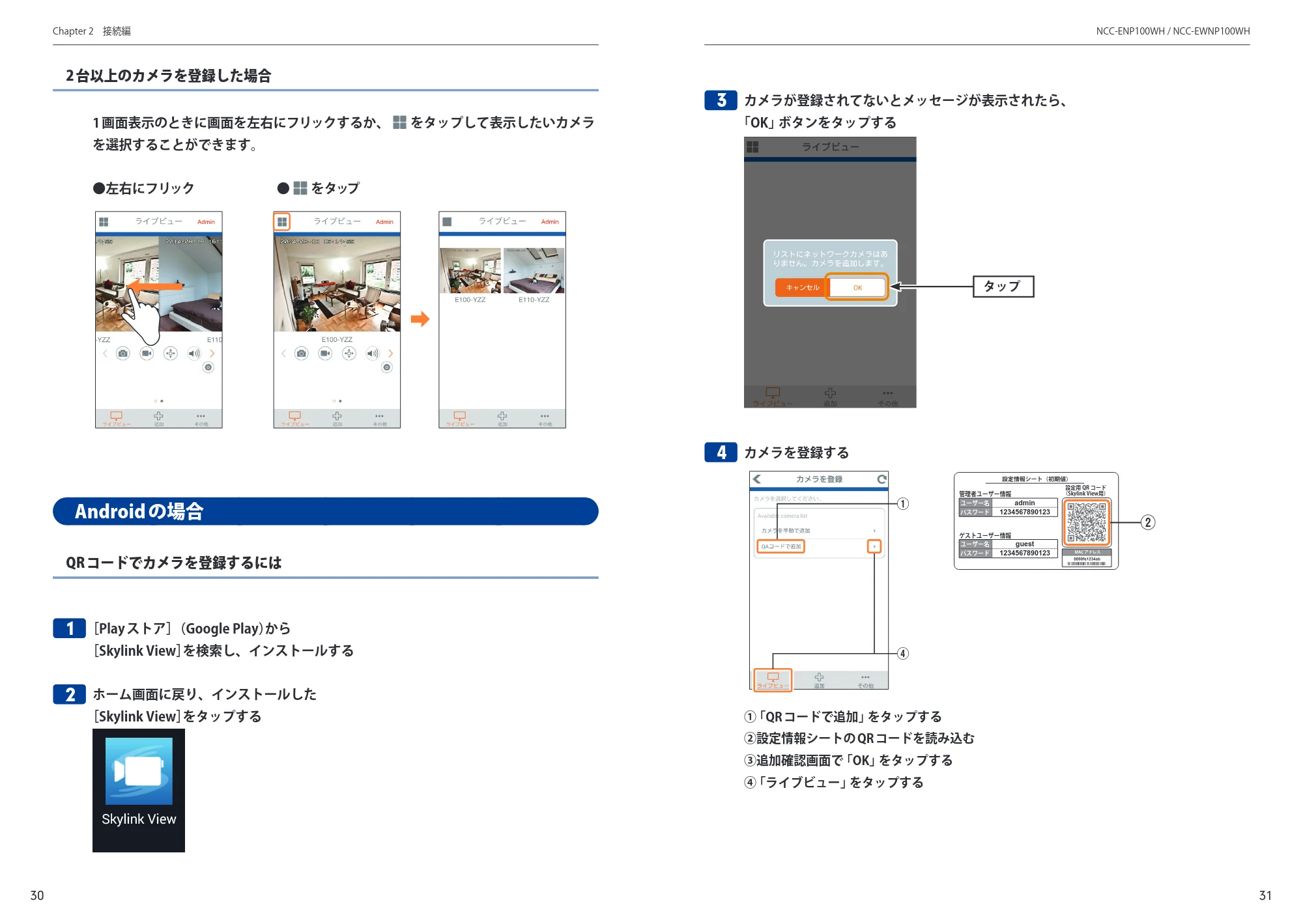Image resolution: width=1303 pixels, height=924 pixels.
Task: Choose カメラを手動で追加 row
Action: (819, 531)
